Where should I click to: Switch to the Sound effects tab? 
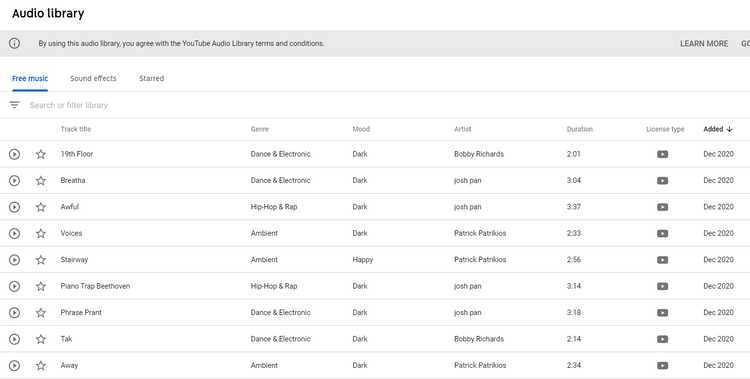click(93, 78)
